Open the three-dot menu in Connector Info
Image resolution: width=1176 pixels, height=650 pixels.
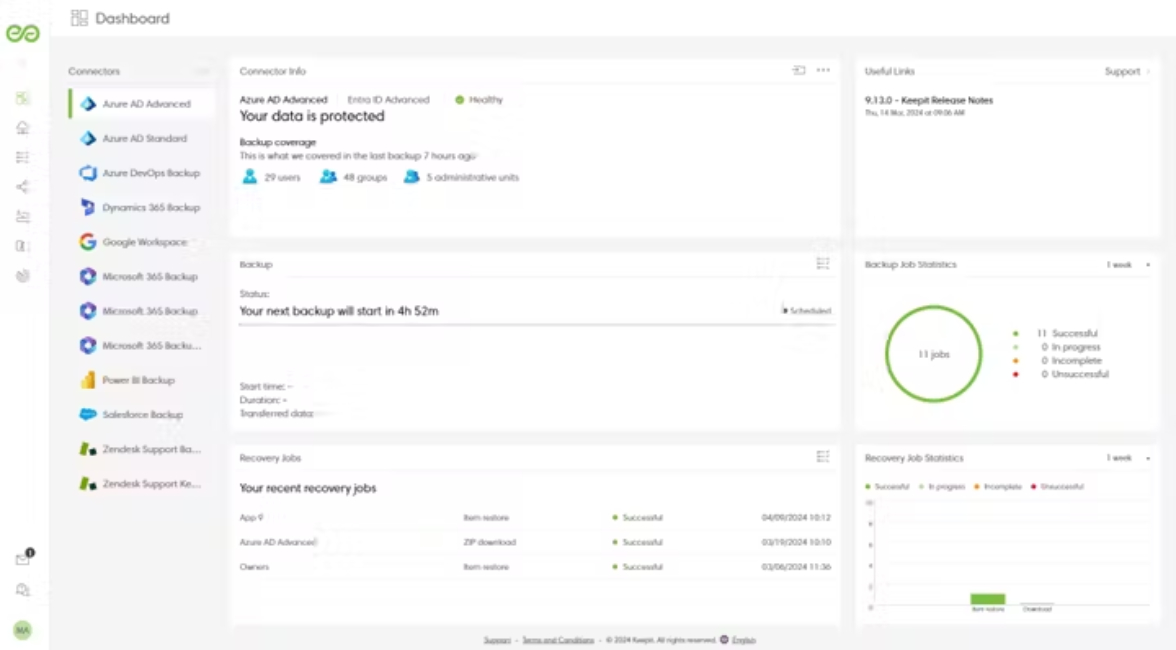click(824, 70)
